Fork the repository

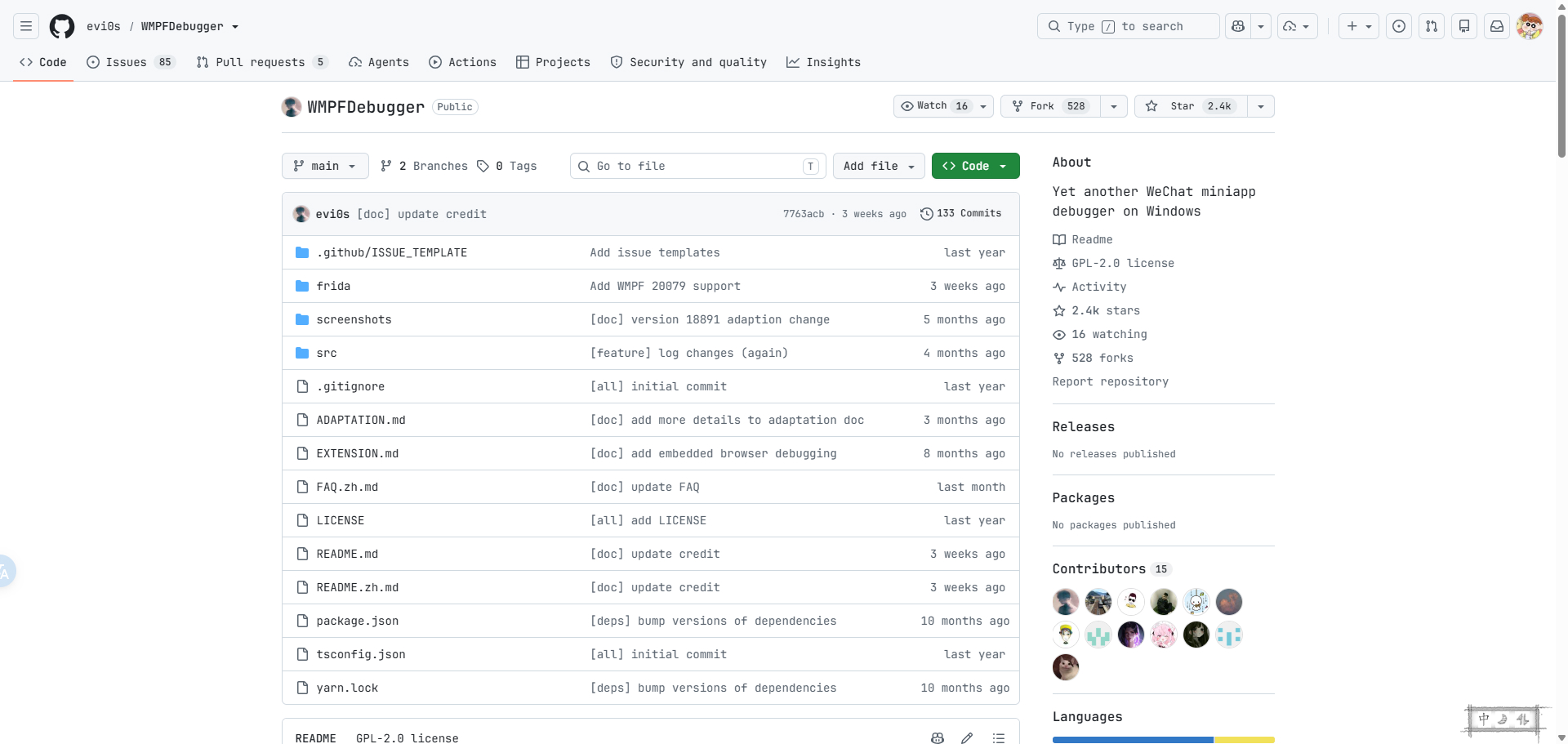(x=1050, y=106)
